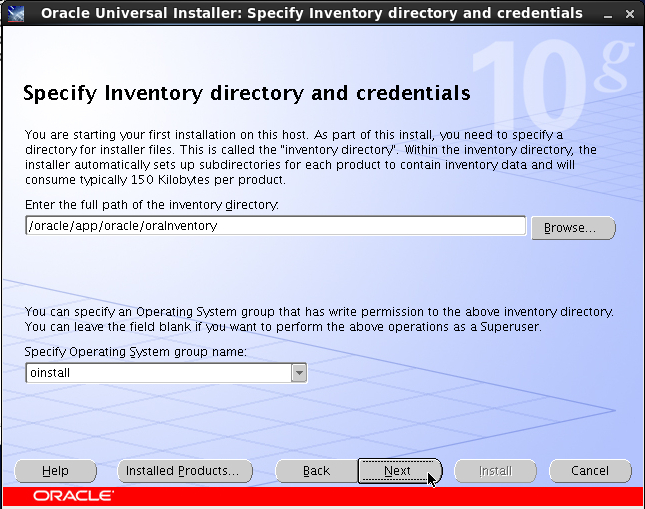This screenshot has height=509, width=645.
Task: Proceed with the Next button
Action: [400, 471]
